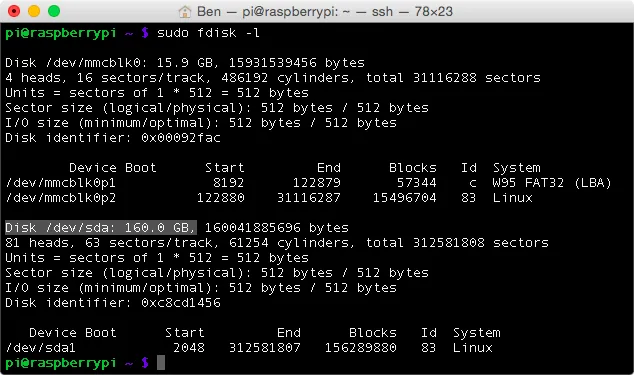Click '4 heads, 16 sectors/track' text
The height and width of the screenshot is (375, 634).
click(x=108, y=78)
